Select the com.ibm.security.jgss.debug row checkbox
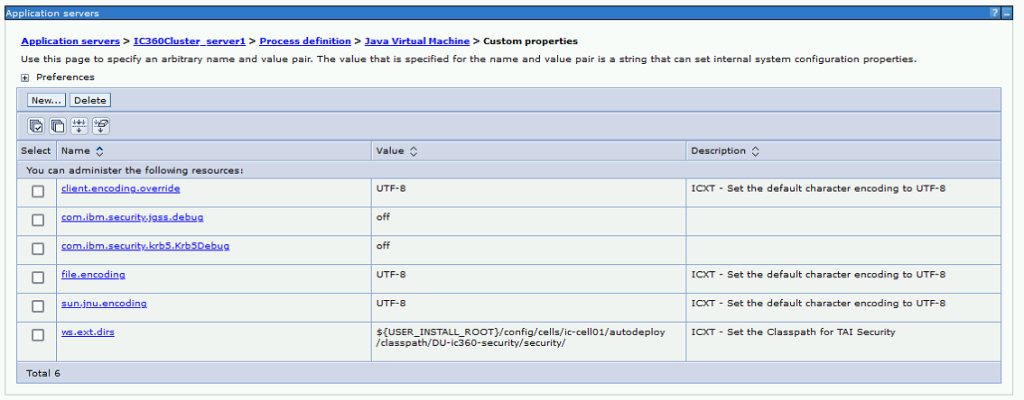The height and width of the screenshot is (400, 1024). pyautogui.click(x=37, y=220)
